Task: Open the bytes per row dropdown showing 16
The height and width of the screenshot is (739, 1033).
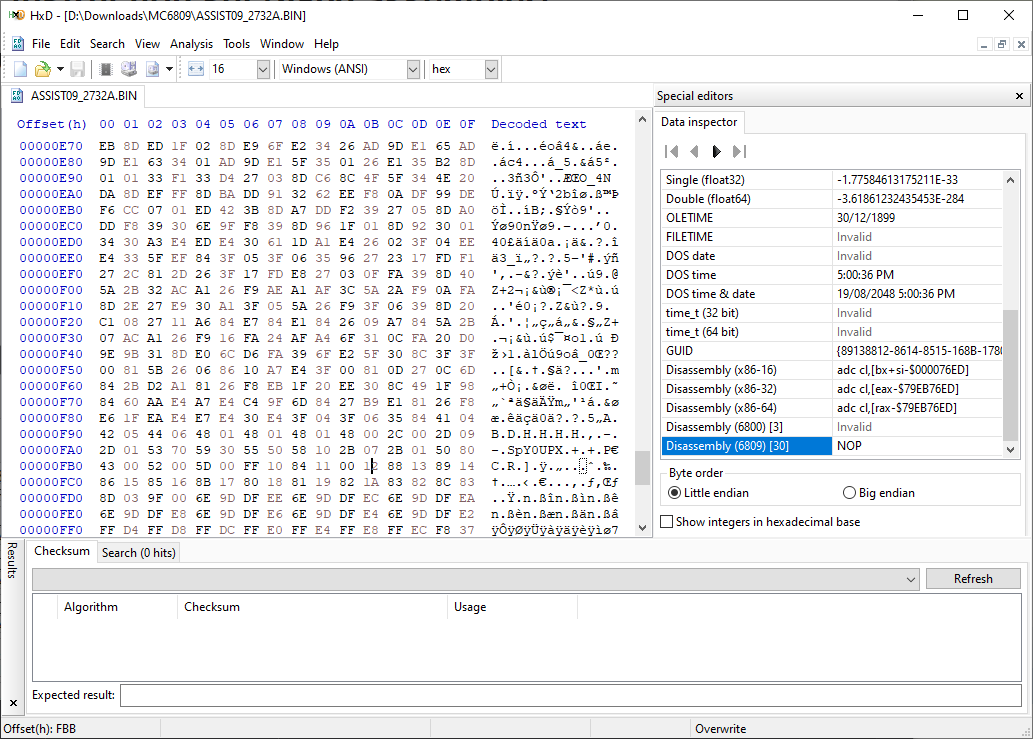Action: (263, 69)
